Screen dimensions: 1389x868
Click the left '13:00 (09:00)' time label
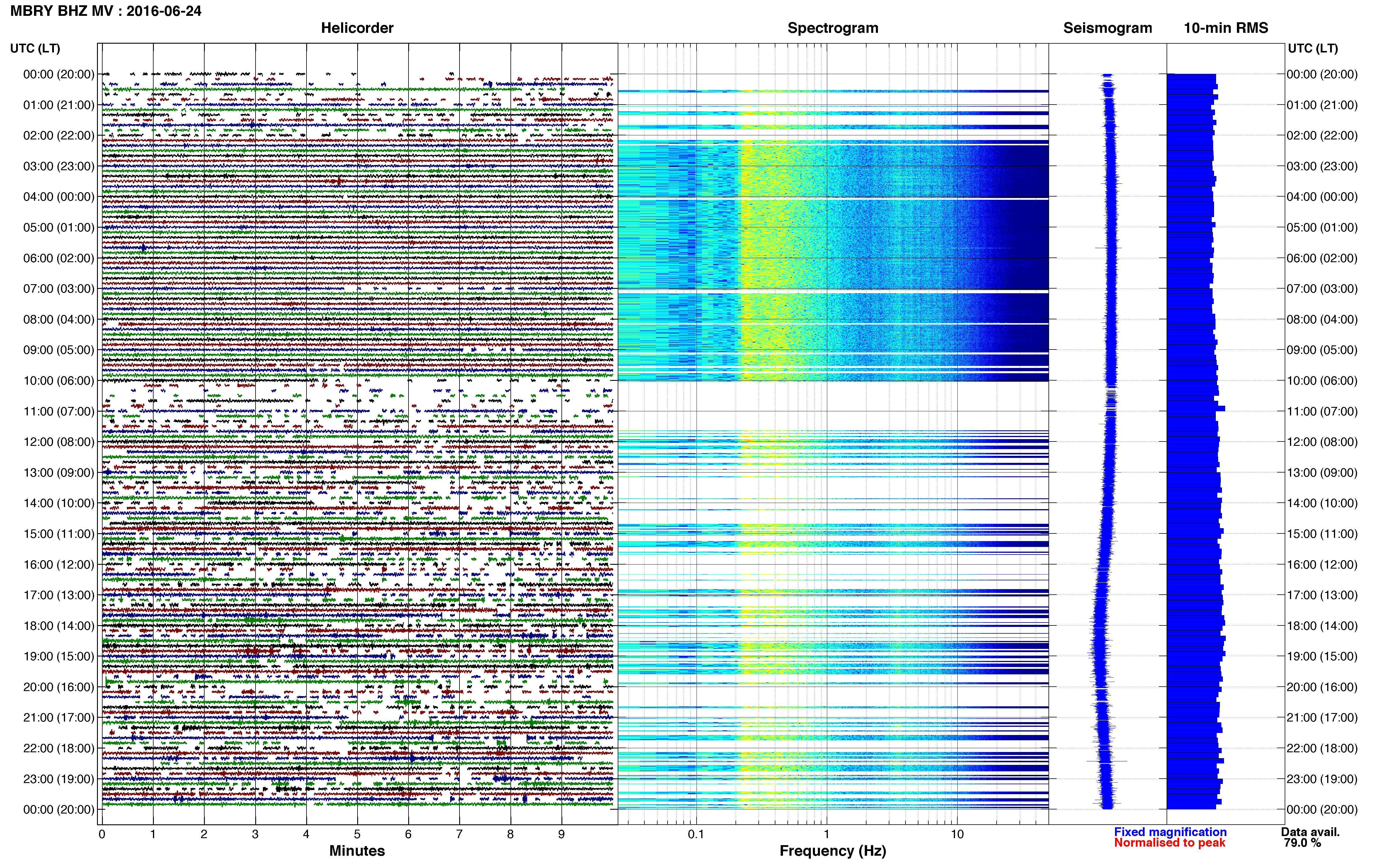(59, 473)
